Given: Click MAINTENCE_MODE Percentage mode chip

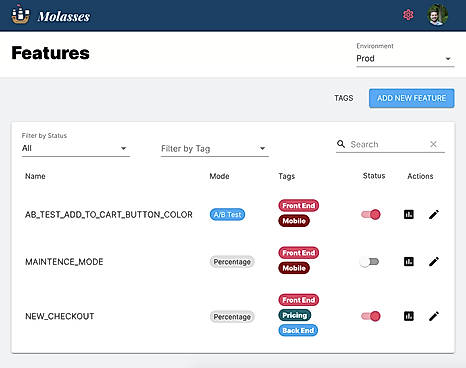Looking at the screenshot, I should pos(232,262).
